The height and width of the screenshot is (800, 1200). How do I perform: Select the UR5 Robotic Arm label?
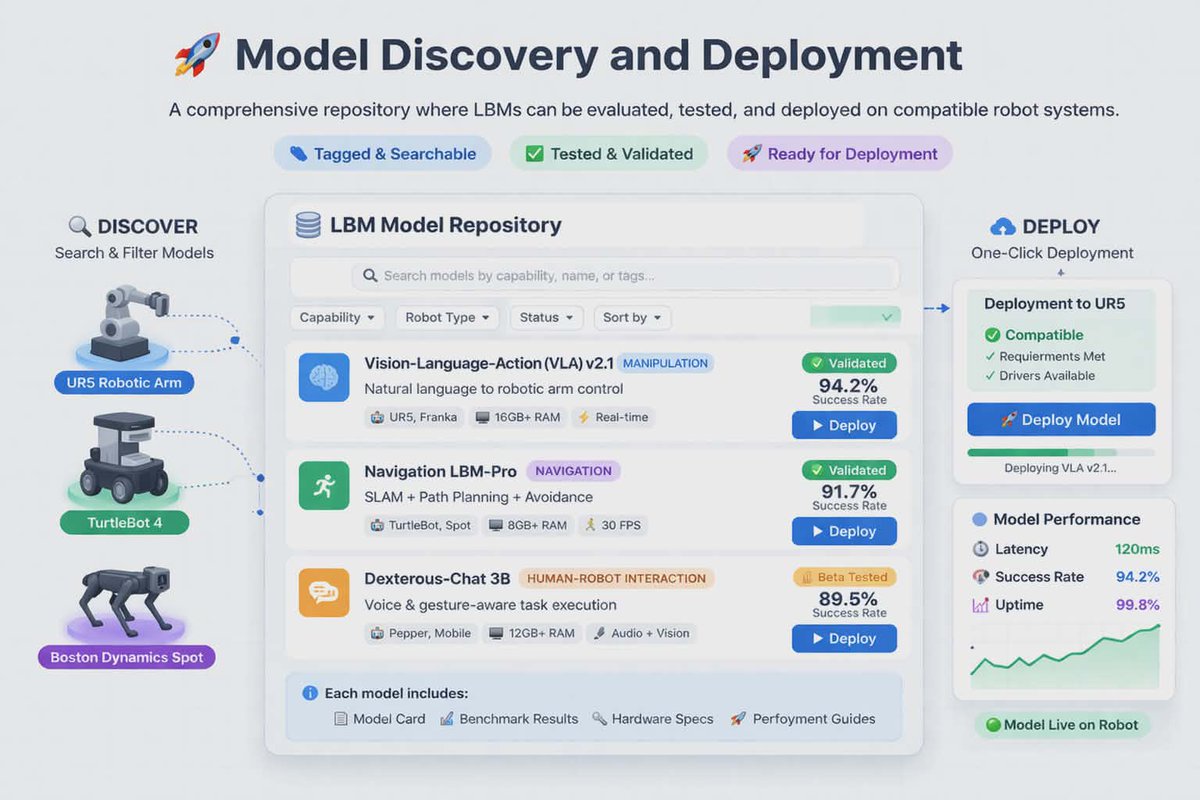click(x=124, y=382)
